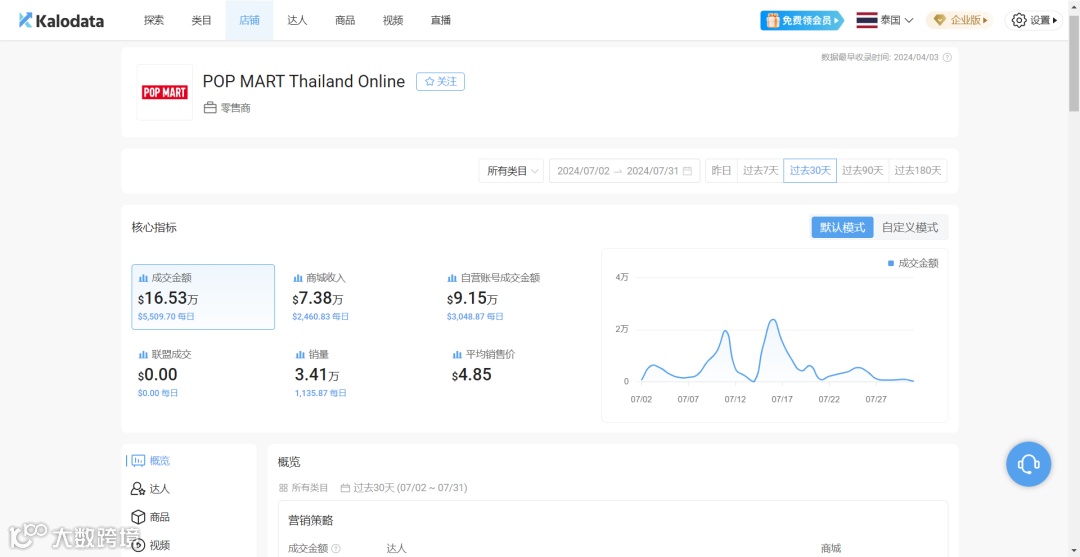Select the 过去180天 time range

918,171
